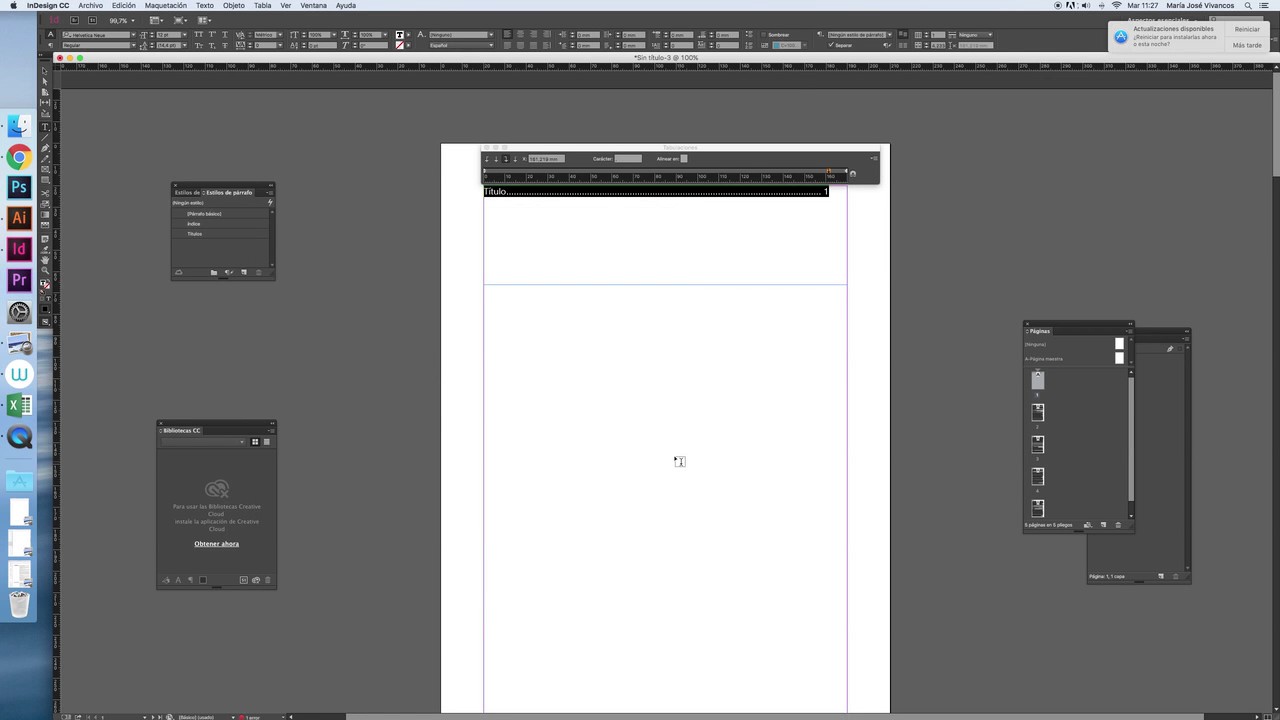Select the Scissors tool
1280x720 pixels.
click(x=45, y=193)
